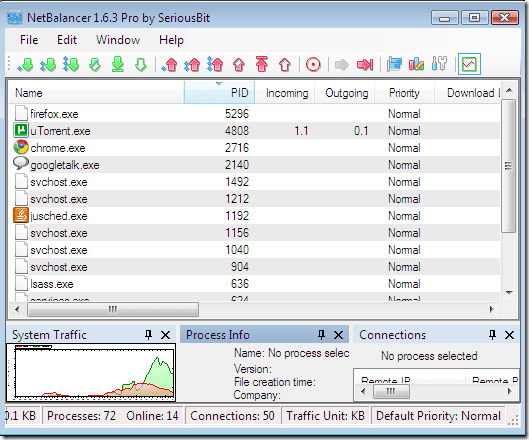Click green download arrow with bottom bar
529x440 pixels.
(117, 64)
